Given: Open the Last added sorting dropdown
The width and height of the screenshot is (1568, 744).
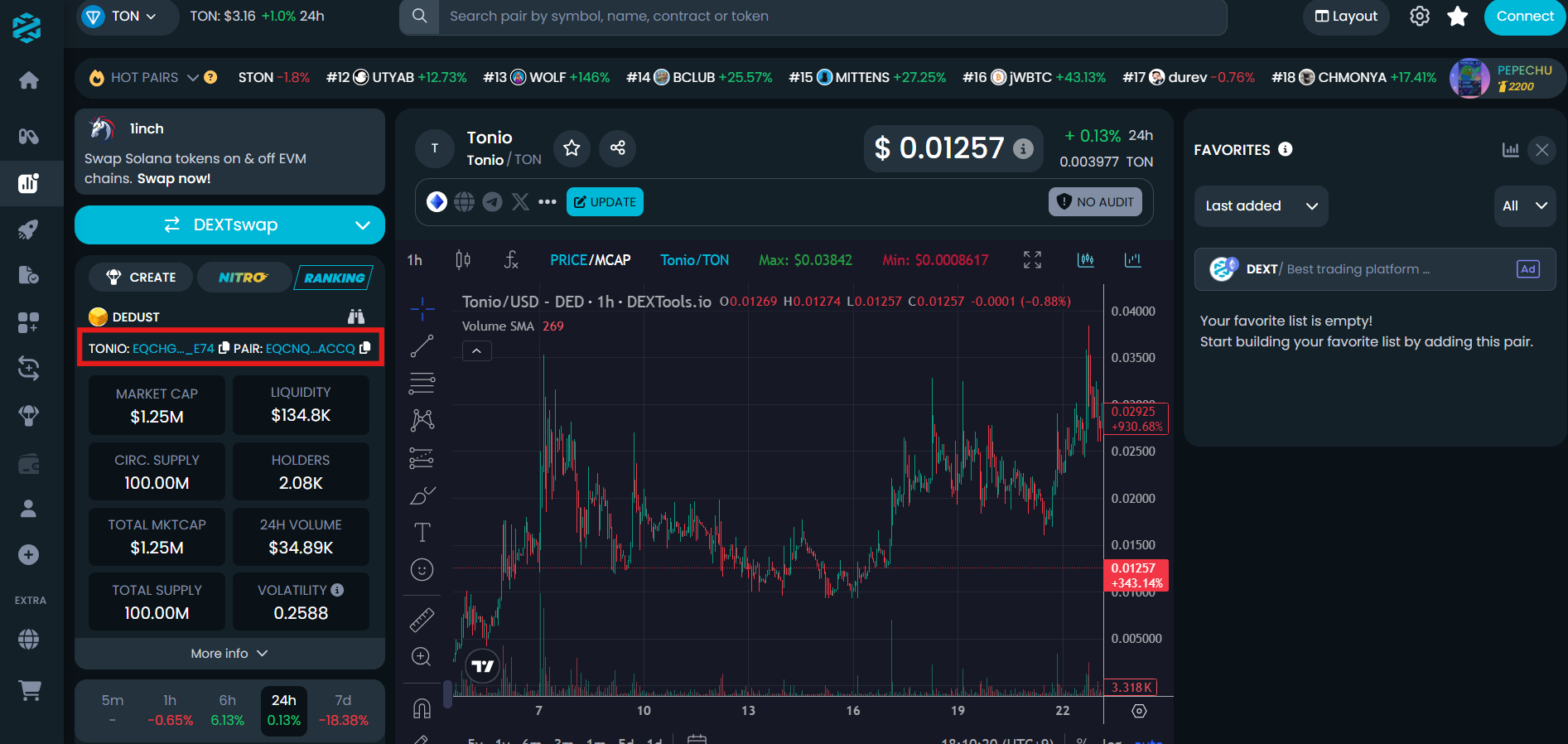Looking at the screenshot, I should click(1261, 206).
